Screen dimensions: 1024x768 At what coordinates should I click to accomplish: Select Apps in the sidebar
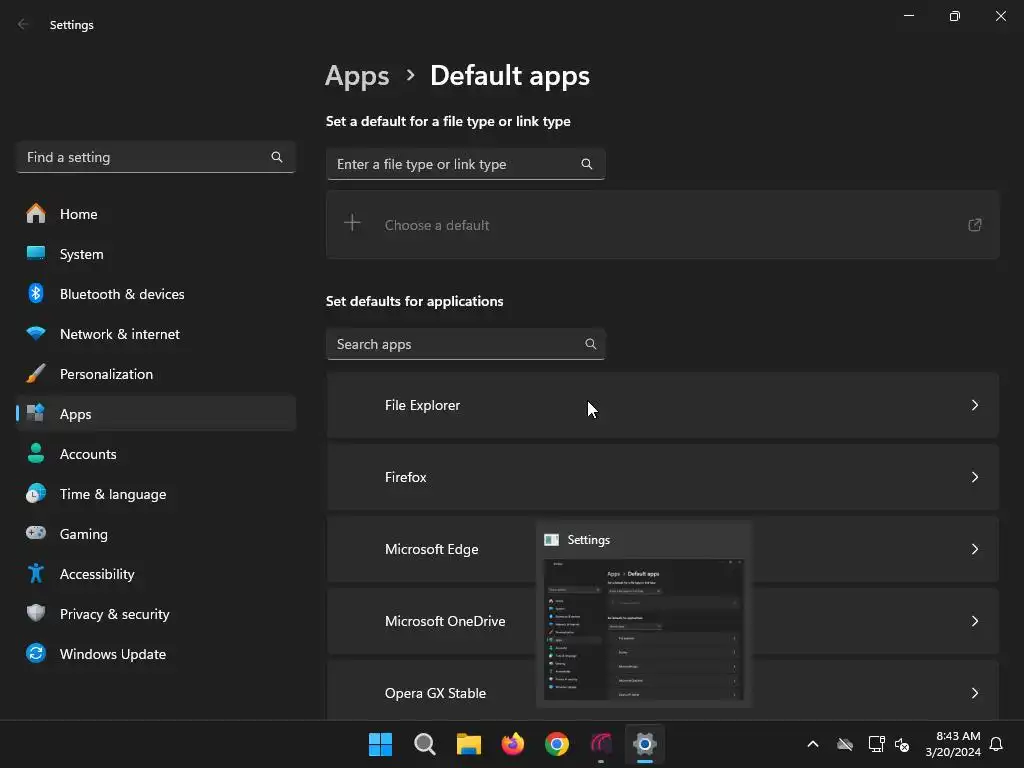tap(155, 414)
